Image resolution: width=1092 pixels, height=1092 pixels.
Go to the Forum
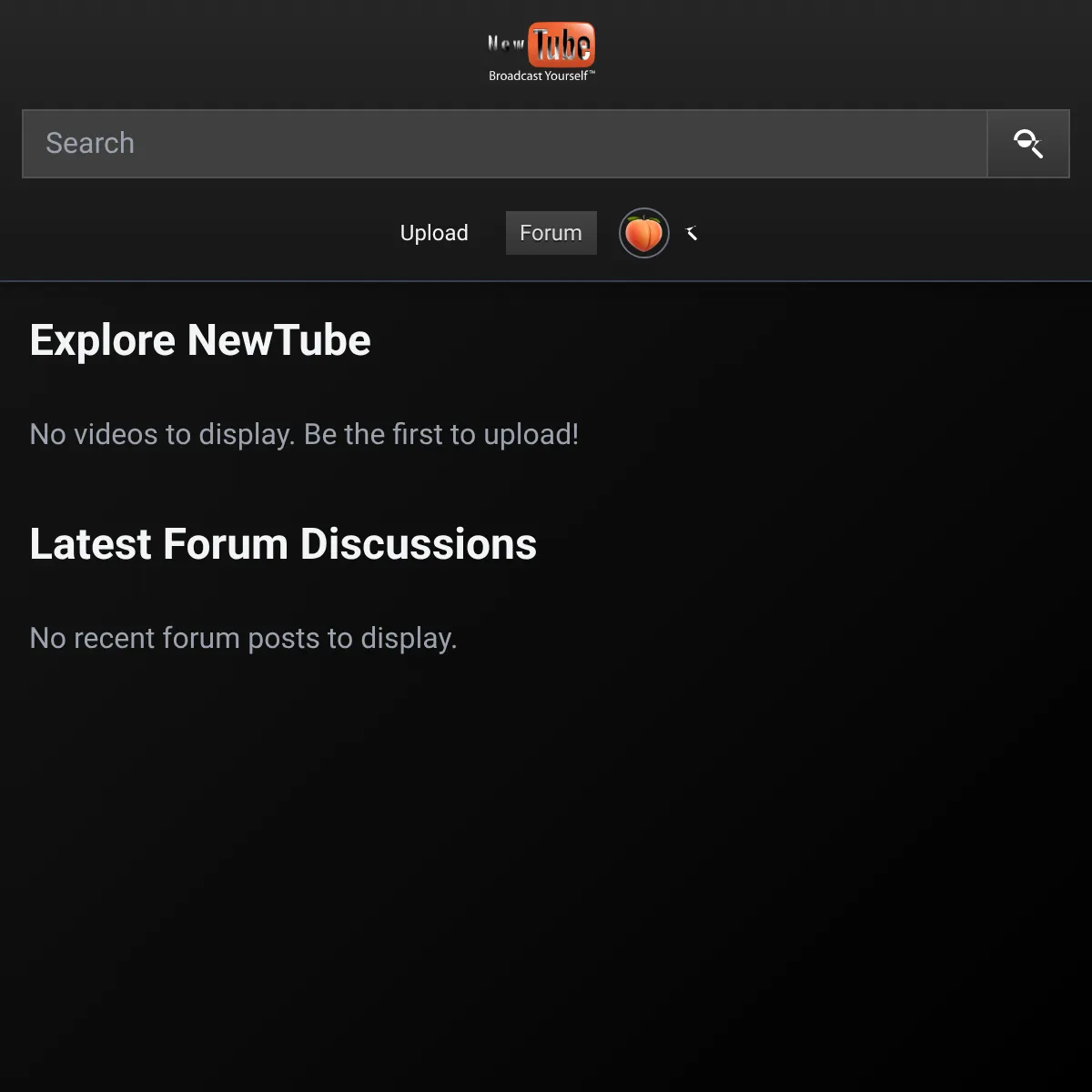tap(551, 233)
